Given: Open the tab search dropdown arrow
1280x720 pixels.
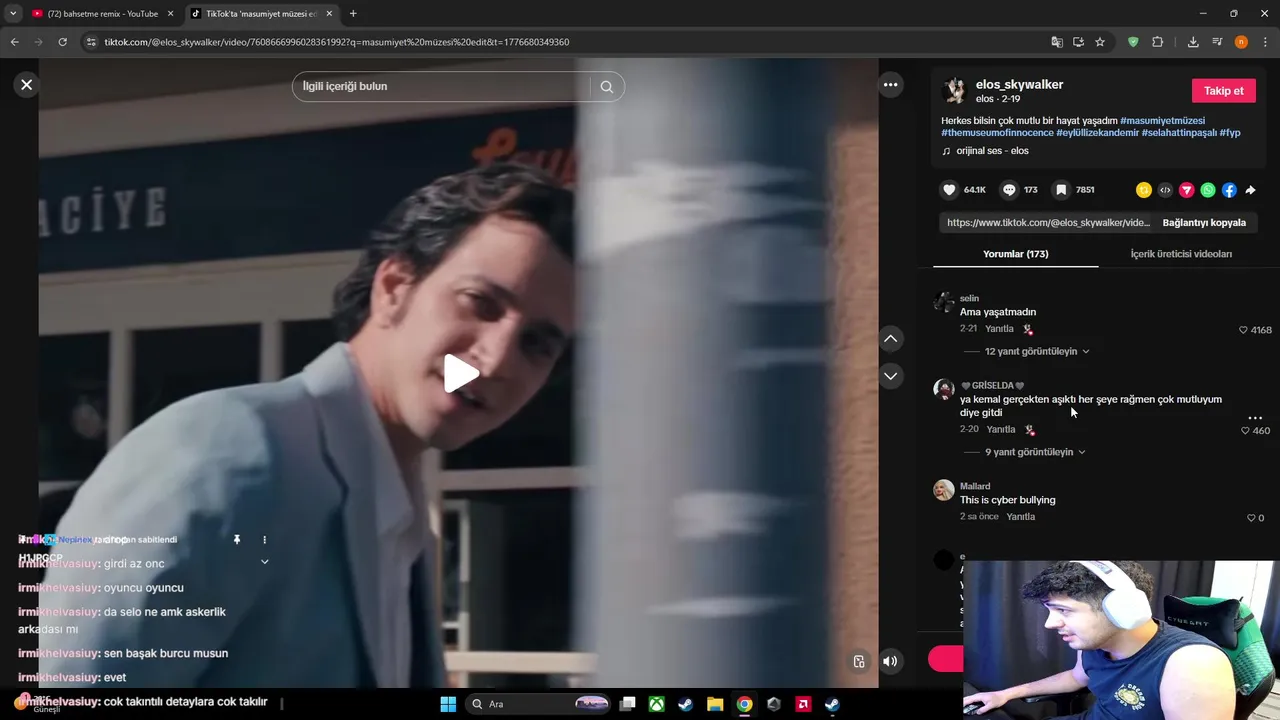Looking at the screenshot, I should pos(13,14).
